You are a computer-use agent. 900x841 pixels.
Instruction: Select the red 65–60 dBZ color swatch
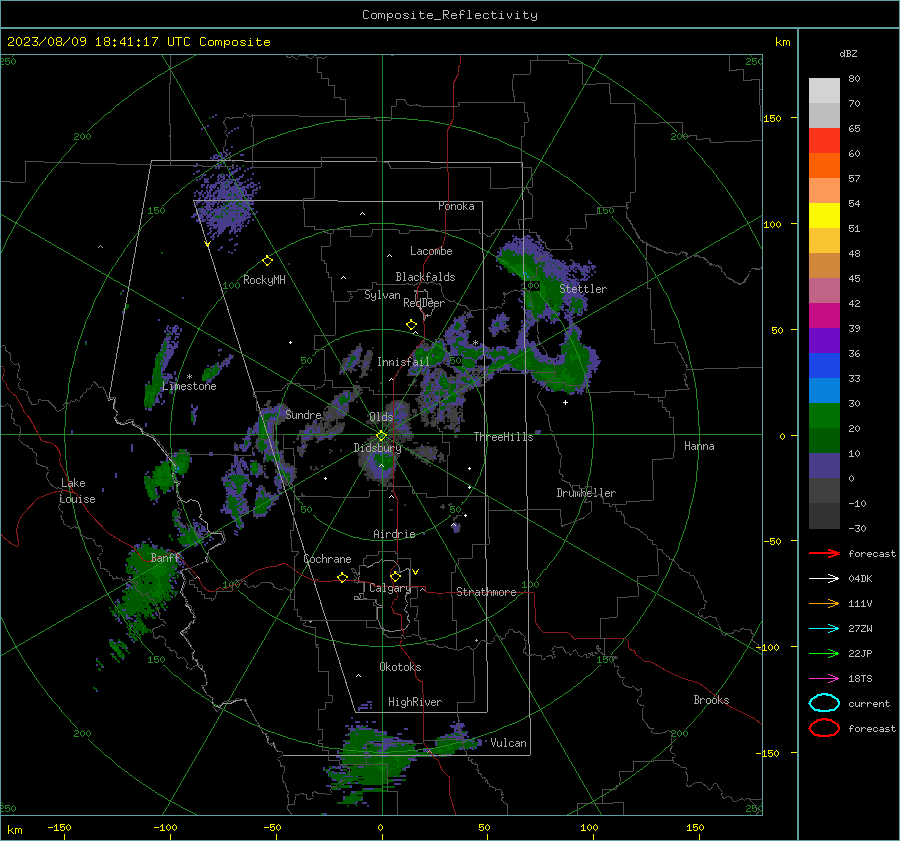[824, 141]
